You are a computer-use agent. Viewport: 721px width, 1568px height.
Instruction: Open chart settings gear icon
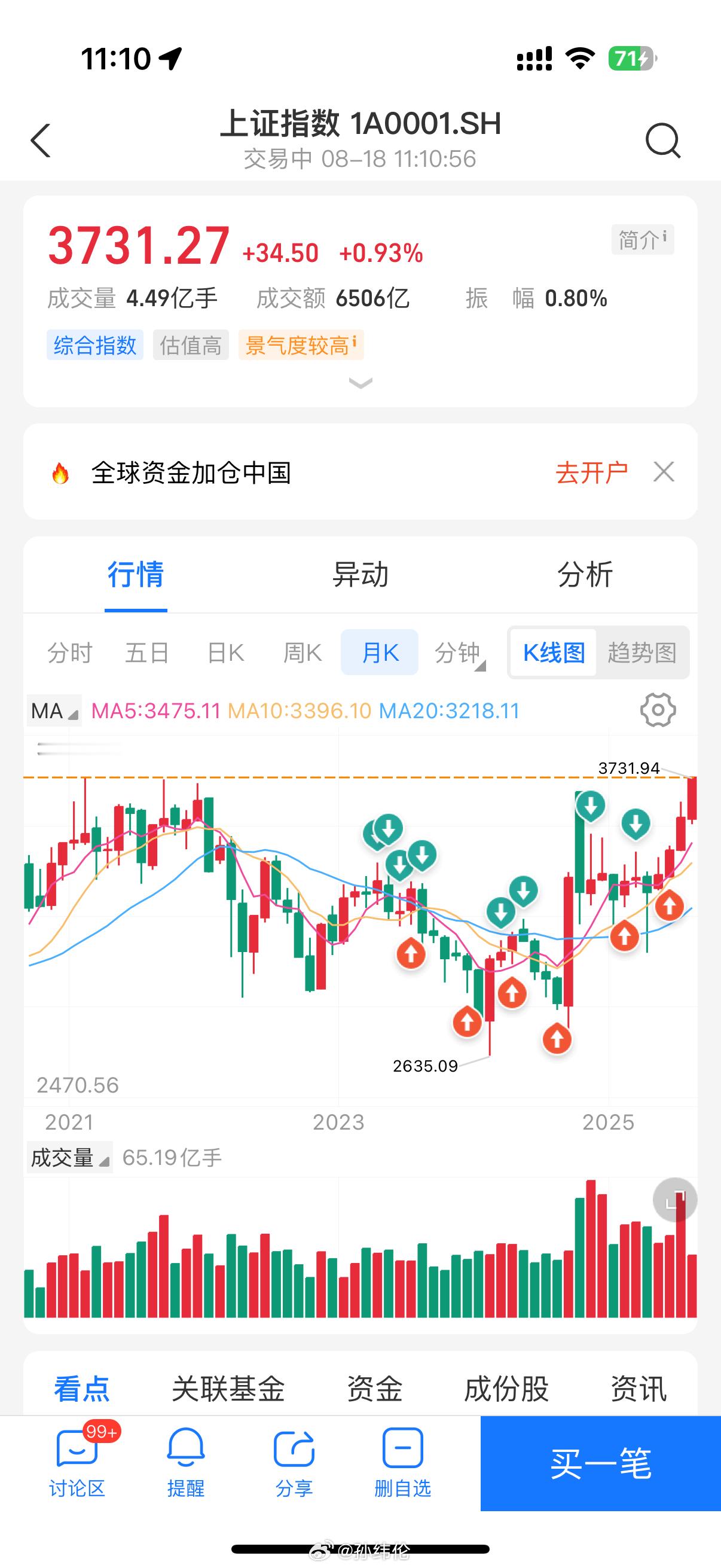click(658, 710)
